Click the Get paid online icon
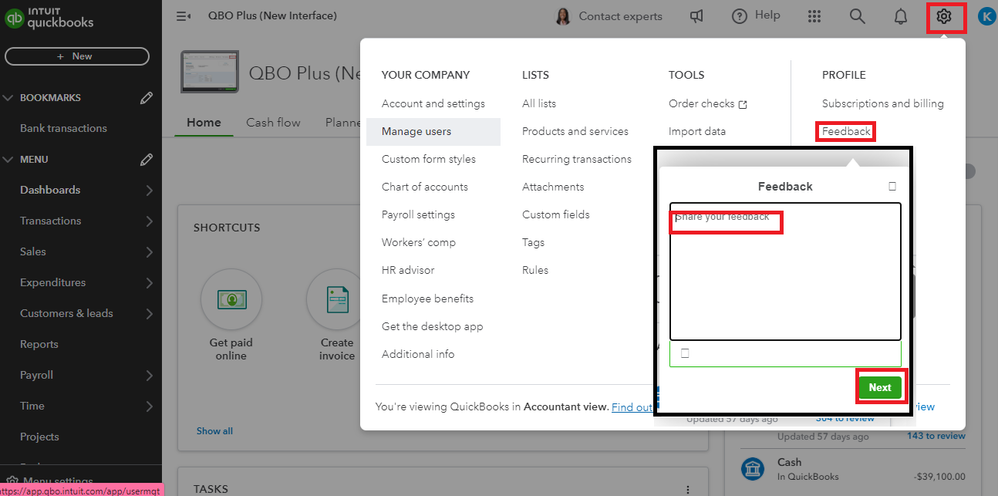Viewport: 998px width, 496px height. (230, 300)
